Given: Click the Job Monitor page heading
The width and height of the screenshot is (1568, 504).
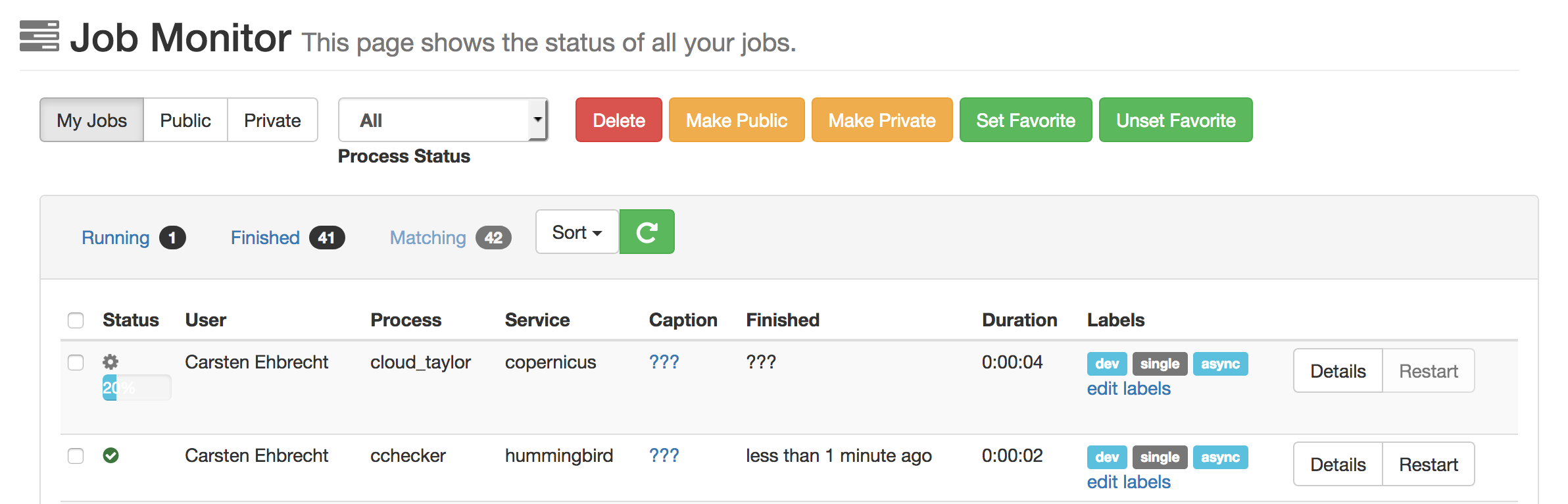Looking at the screenshot, I should (x=181, y=37).
